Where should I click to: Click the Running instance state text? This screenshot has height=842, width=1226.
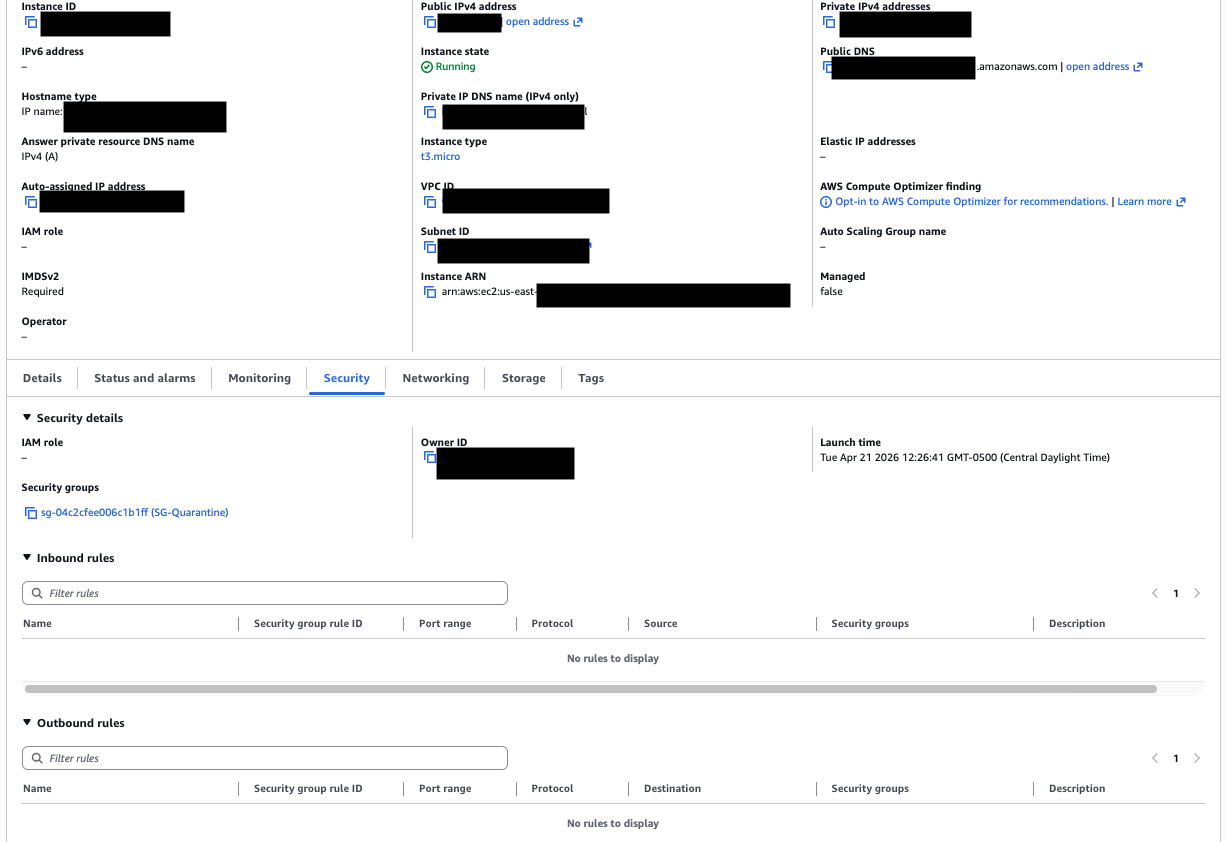pos(456,67)
